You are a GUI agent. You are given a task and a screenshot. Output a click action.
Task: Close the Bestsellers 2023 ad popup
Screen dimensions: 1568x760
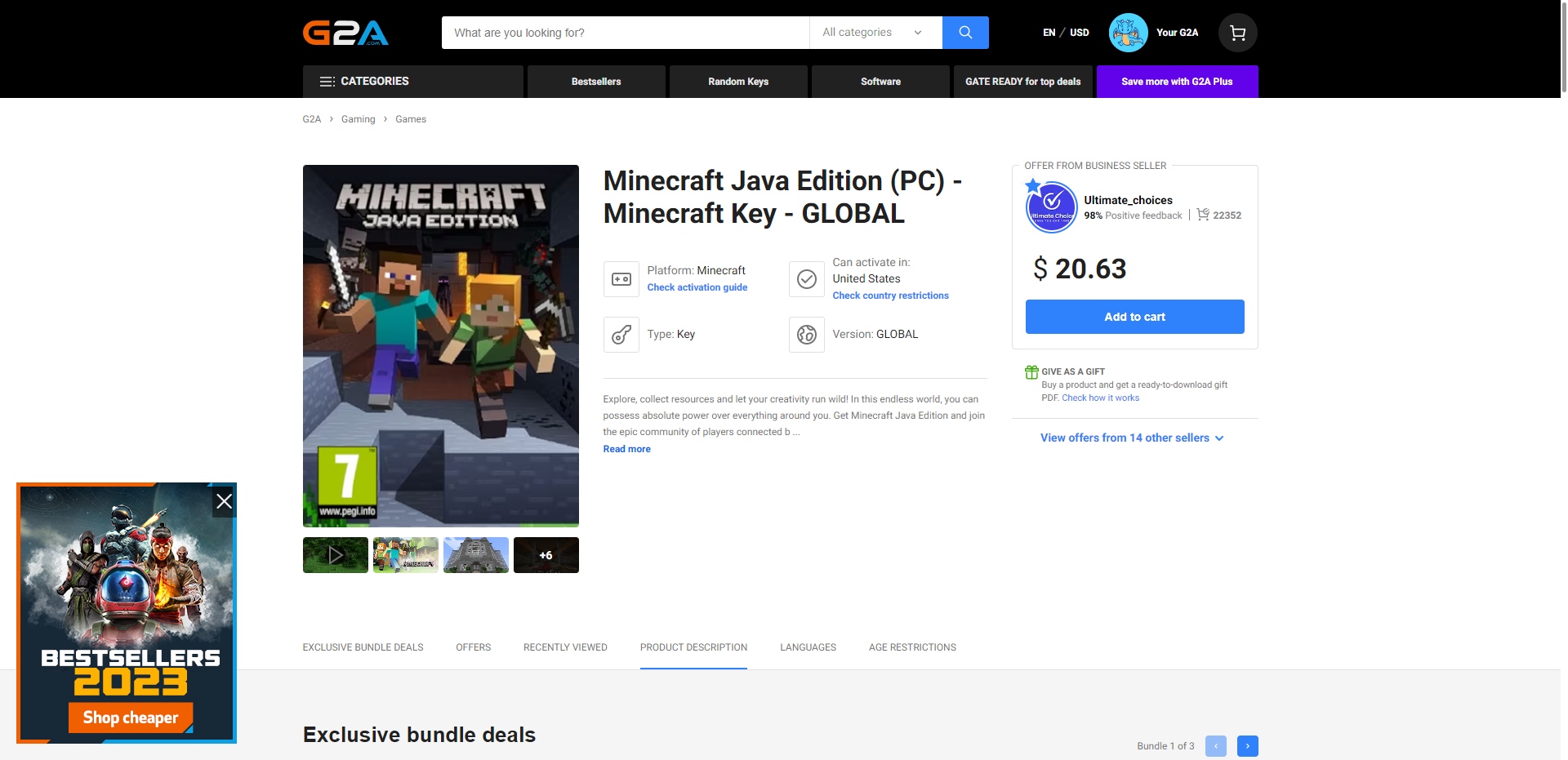tap(224, 501)
